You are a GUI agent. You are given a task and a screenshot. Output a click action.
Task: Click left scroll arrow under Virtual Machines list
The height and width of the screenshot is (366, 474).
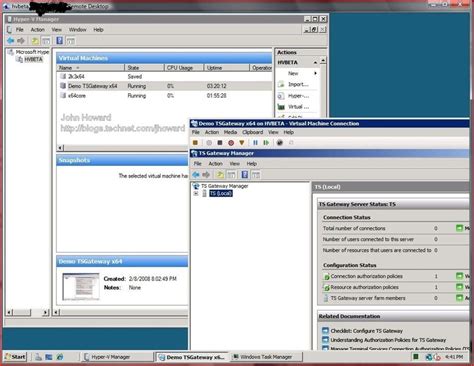[x=60, y=148]
